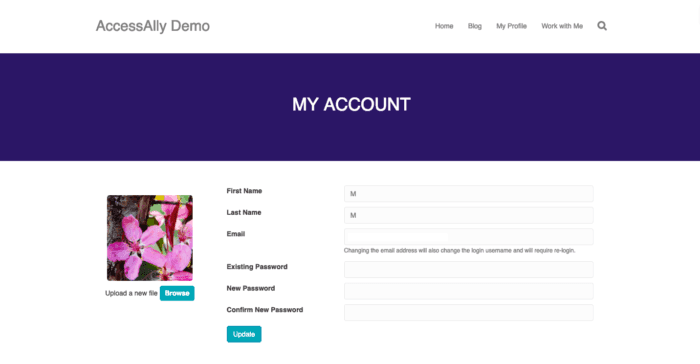Viewport: 700px width, 364px height.
Task: Click the Browse upload button
Action: [x=177, y=293]
